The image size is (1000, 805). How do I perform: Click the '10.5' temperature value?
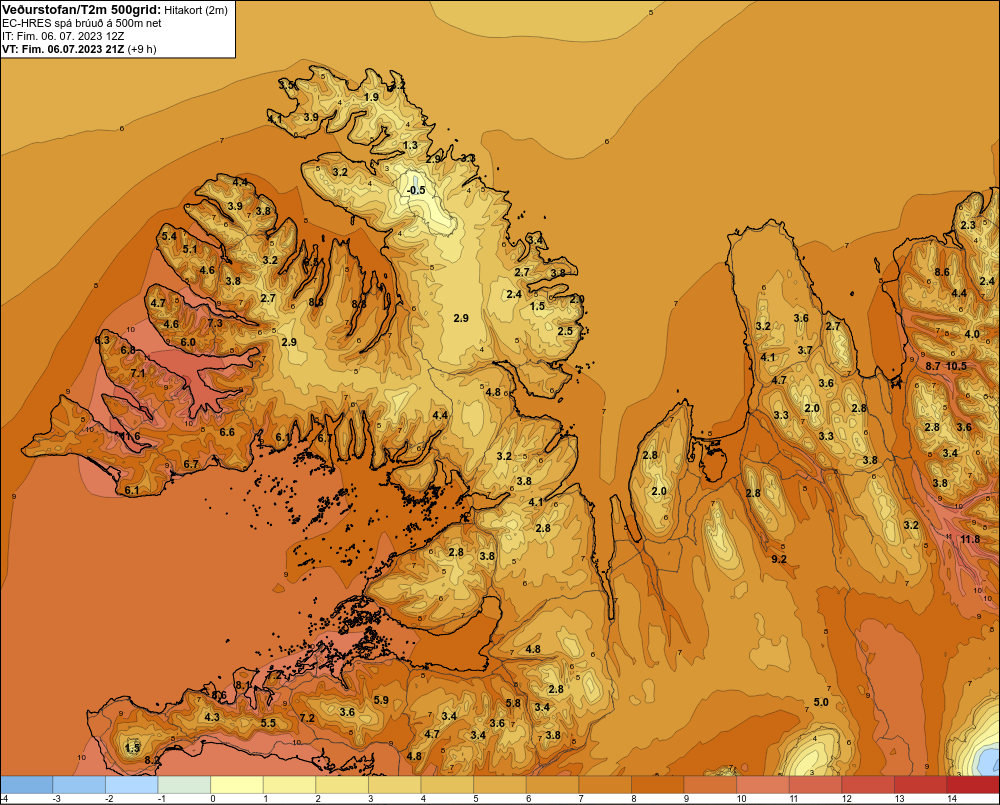tap(956, 366)
